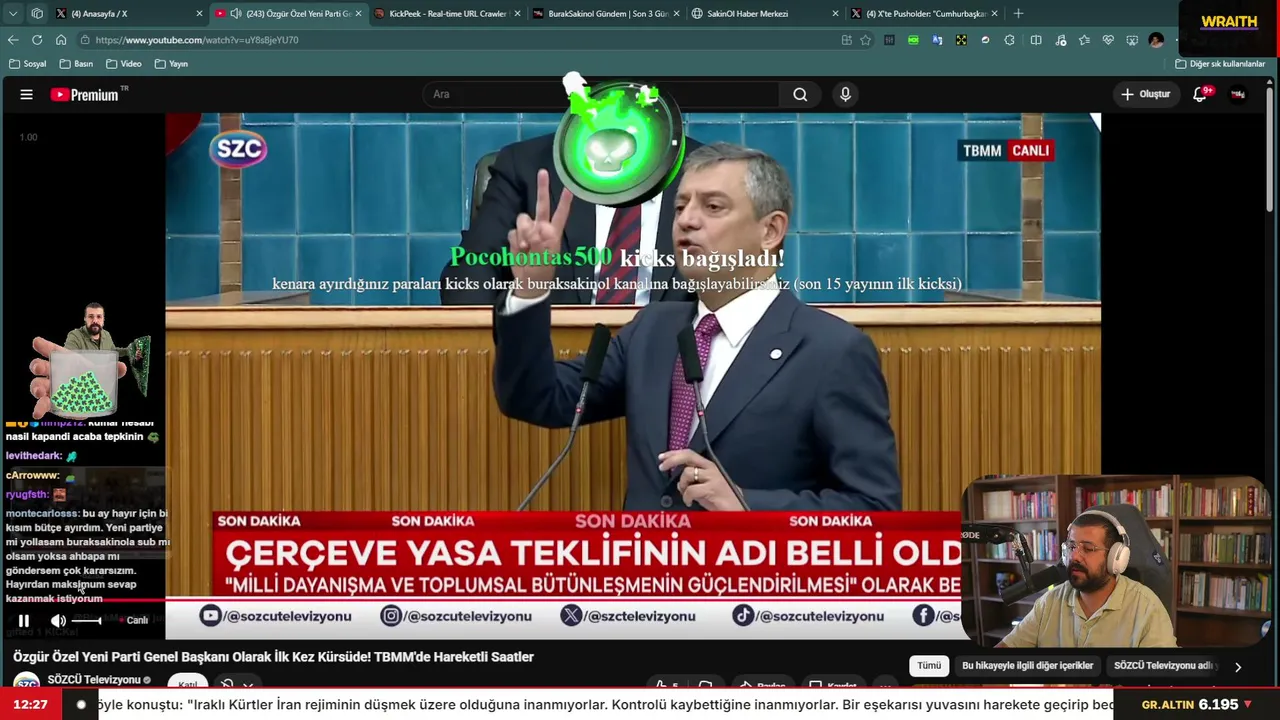
Task: Switch to the Anasayfa / X tab
Action: click(128, 14)
